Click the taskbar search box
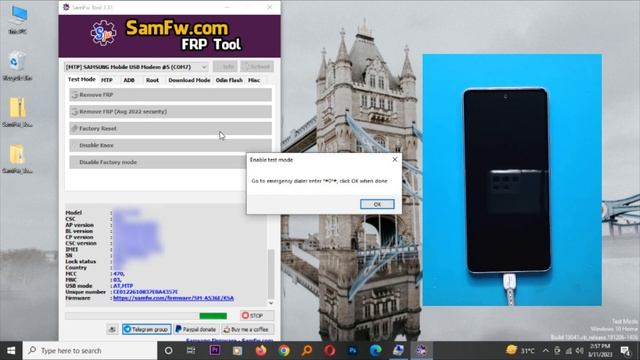Screen dimensions: 640x360 (x=90, y=351)
